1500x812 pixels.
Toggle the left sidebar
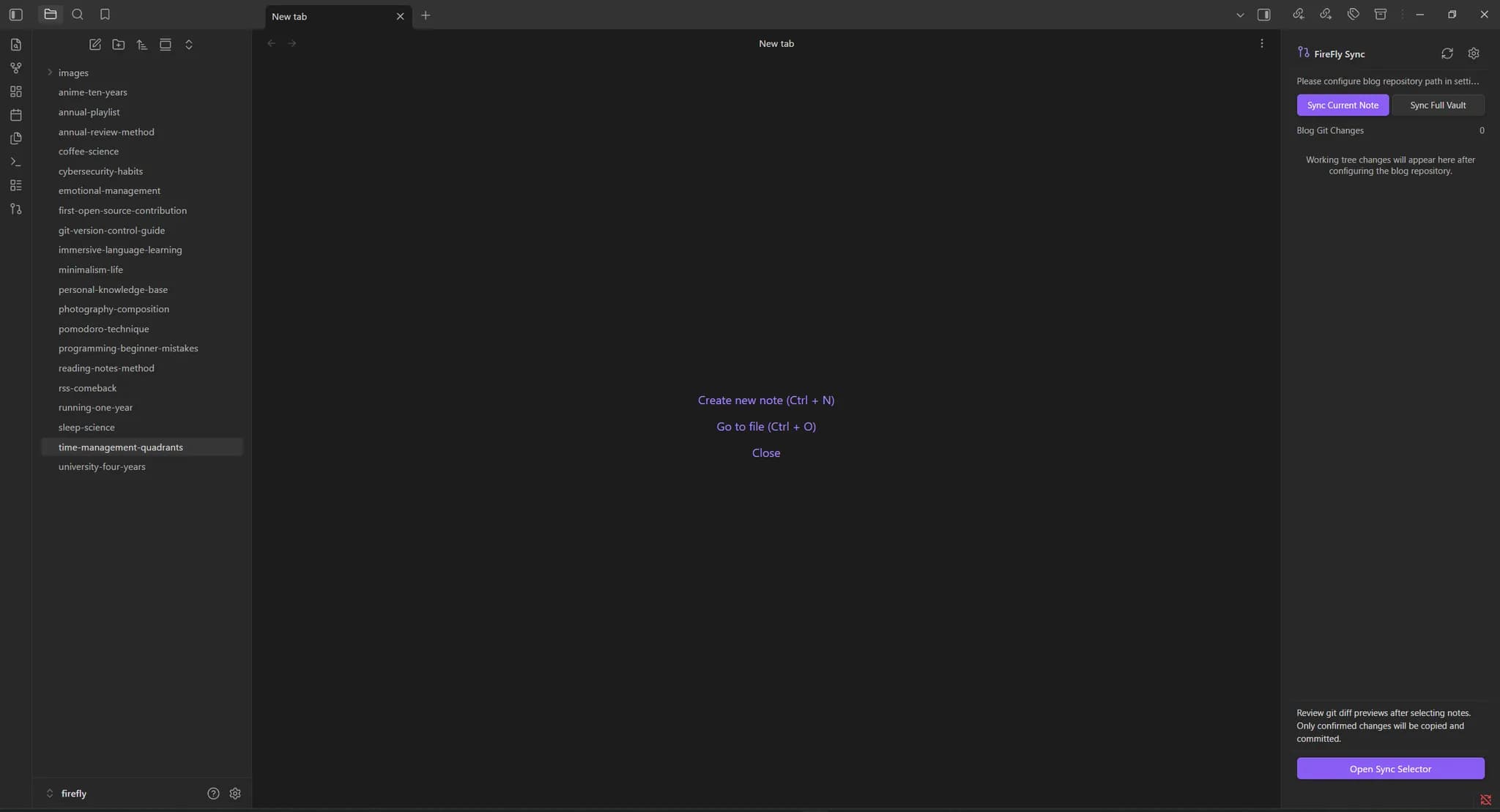(15, 15)
